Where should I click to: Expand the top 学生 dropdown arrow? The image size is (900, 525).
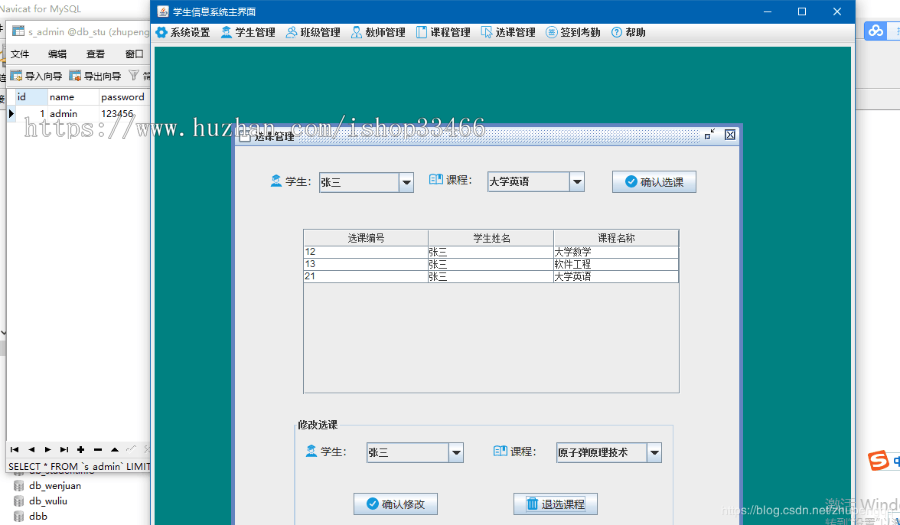click(x=406, y=182)
